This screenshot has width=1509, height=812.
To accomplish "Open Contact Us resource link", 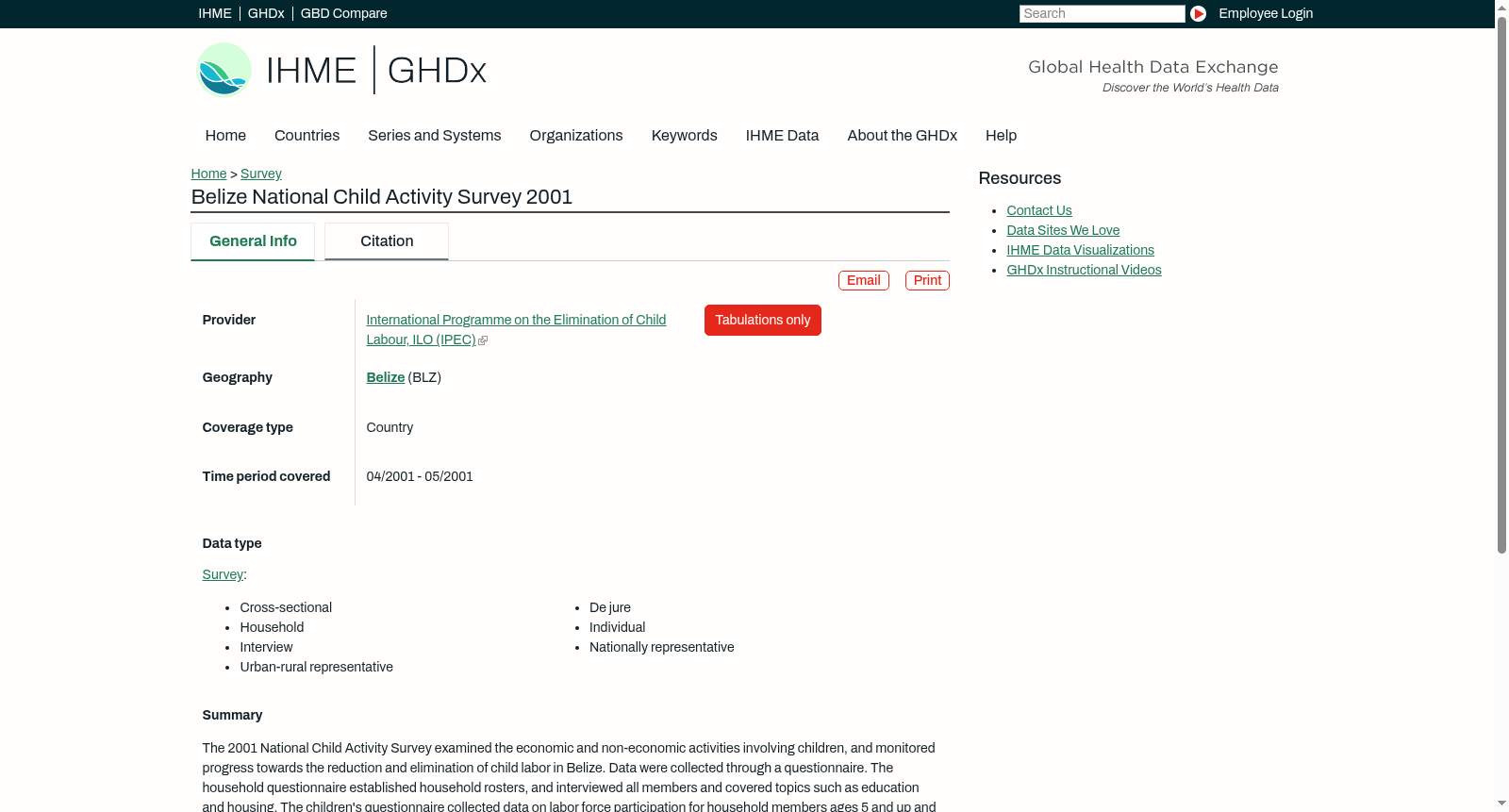I will click(1039, 210).
